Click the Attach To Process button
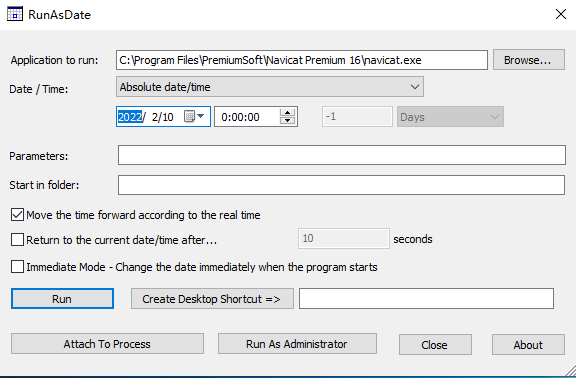Image resolution: width=576 pixels, height=378 pixels. (107, 344)
